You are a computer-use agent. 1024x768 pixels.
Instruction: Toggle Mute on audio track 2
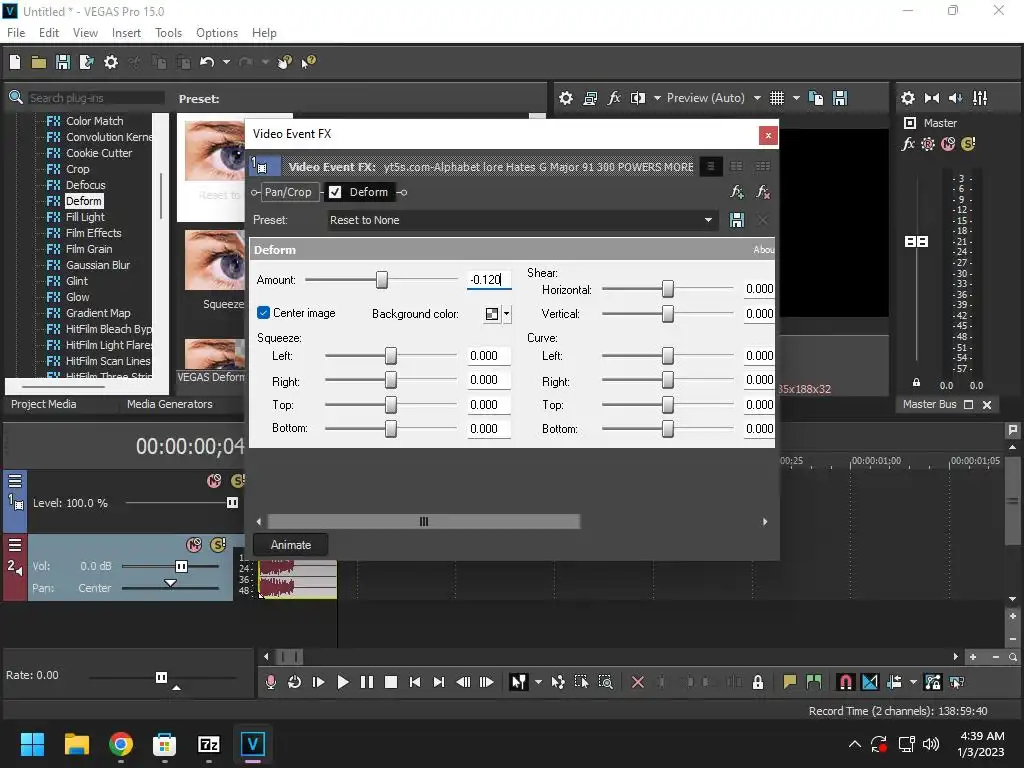[x=194, y=545]
